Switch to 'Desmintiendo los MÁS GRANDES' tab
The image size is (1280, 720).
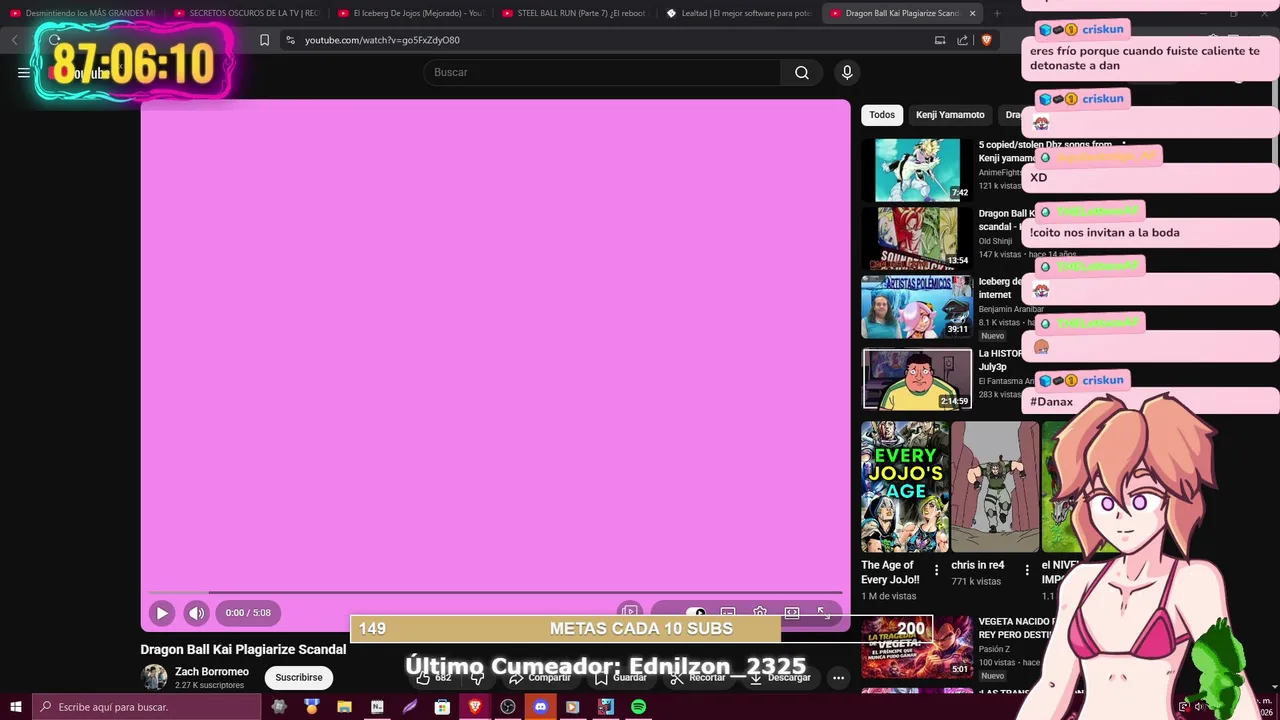pos(82,13)
